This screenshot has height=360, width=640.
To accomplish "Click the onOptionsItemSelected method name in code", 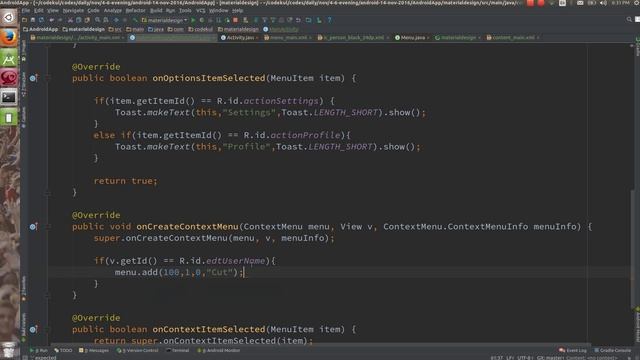I will coord(209,78).
